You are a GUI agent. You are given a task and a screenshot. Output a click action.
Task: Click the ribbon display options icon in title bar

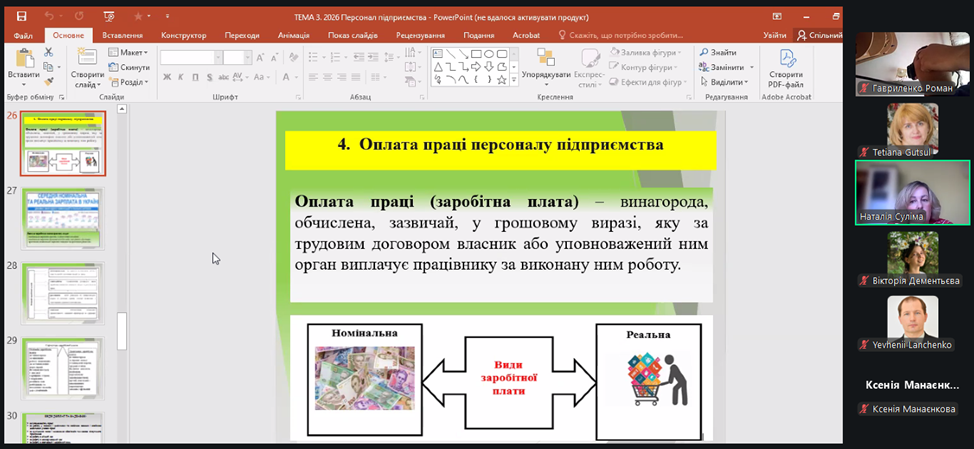[x=776, y=17]
